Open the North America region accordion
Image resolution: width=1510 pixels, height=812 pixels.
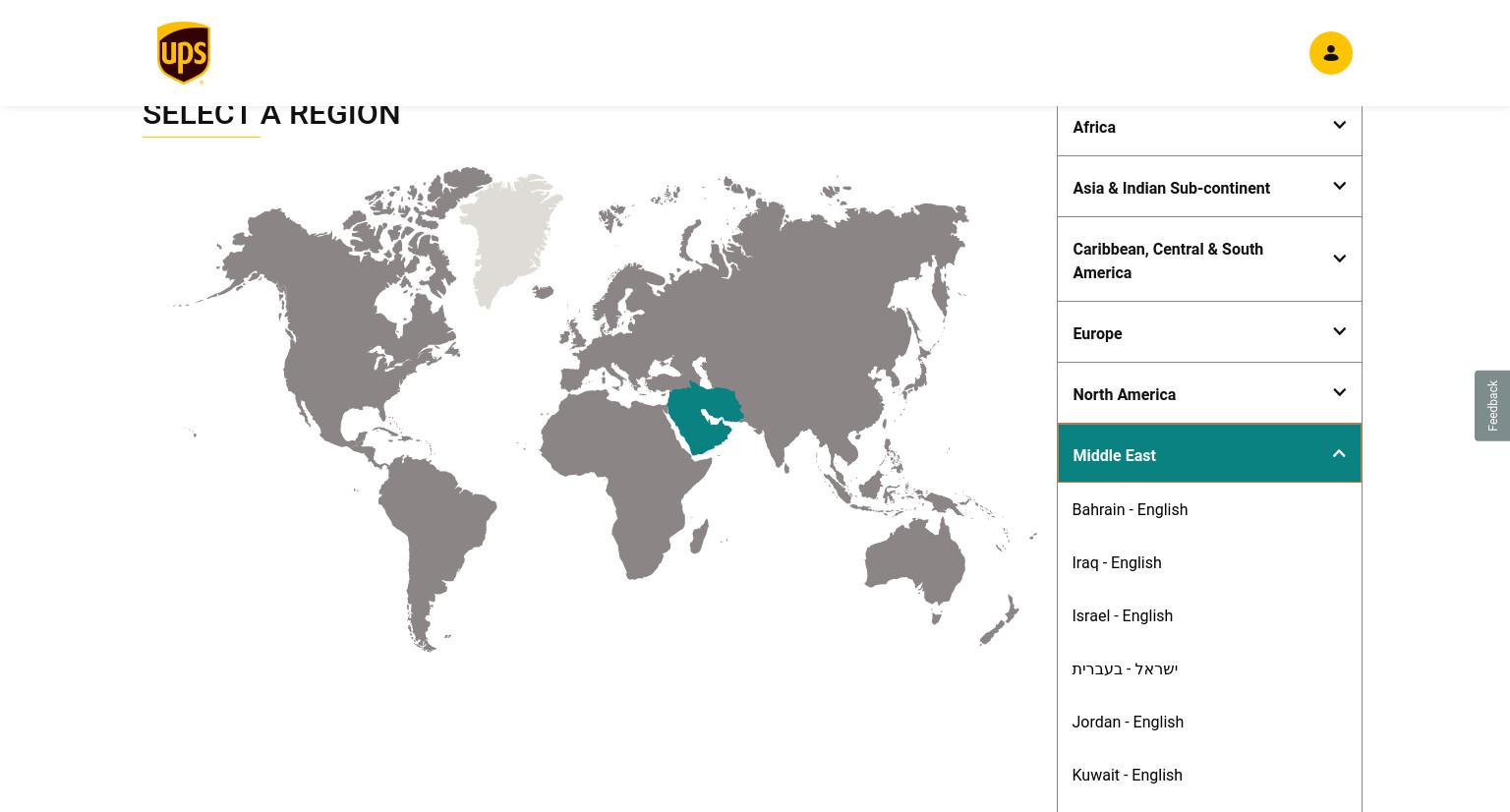[x=1209, y=393]
